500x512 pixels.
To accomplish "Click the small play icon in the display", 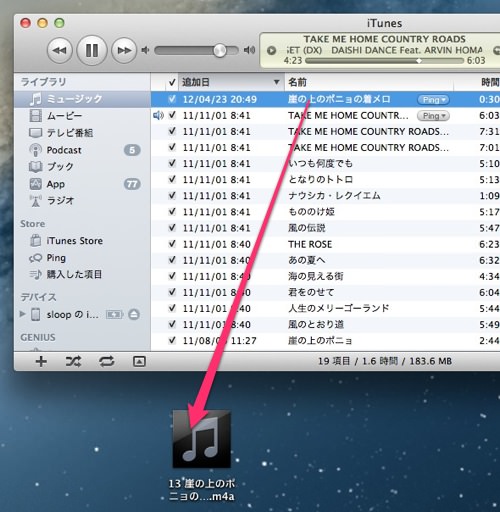I will coord(272,50).
